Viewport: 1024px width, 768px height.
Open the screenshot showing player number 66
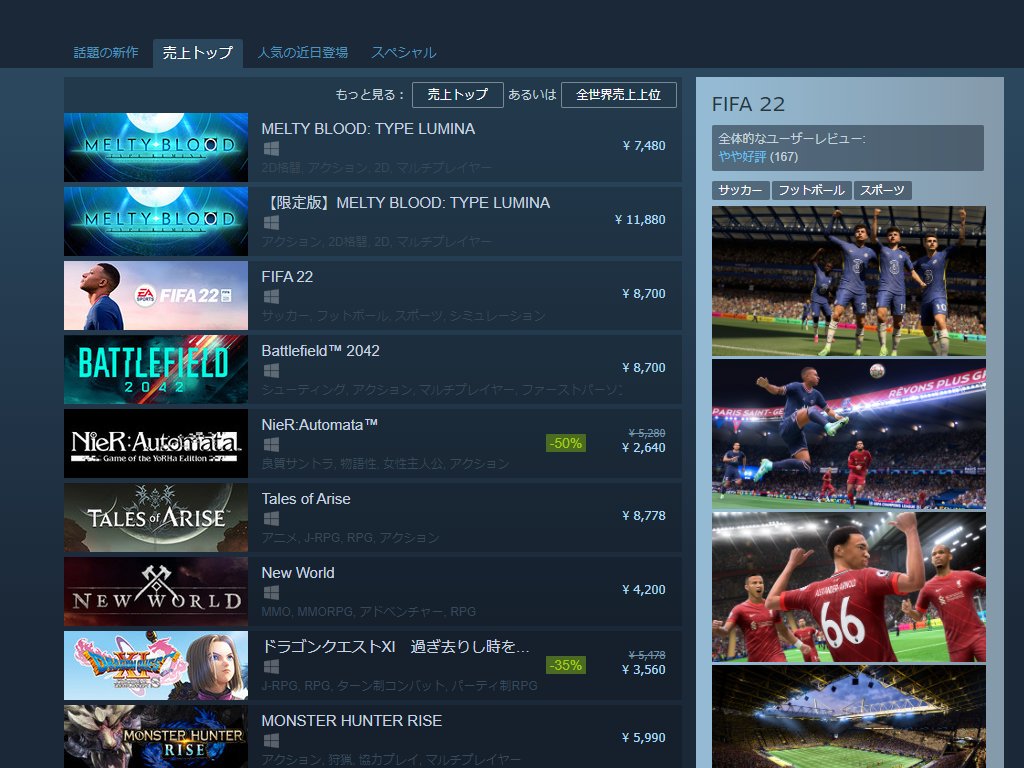848,588
